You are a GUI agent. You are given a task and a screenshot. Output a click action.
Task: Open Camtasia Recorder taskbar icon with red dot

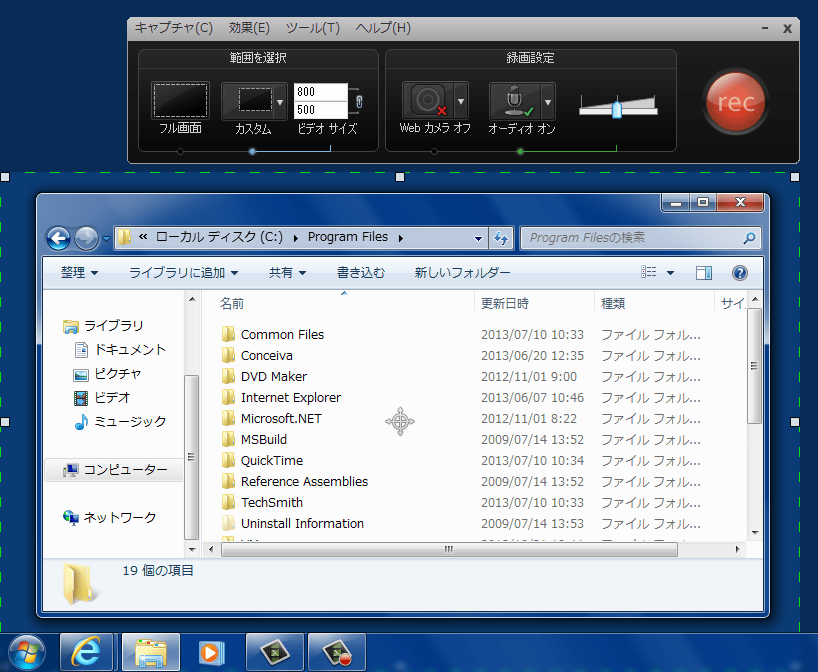tap(337, 652)
